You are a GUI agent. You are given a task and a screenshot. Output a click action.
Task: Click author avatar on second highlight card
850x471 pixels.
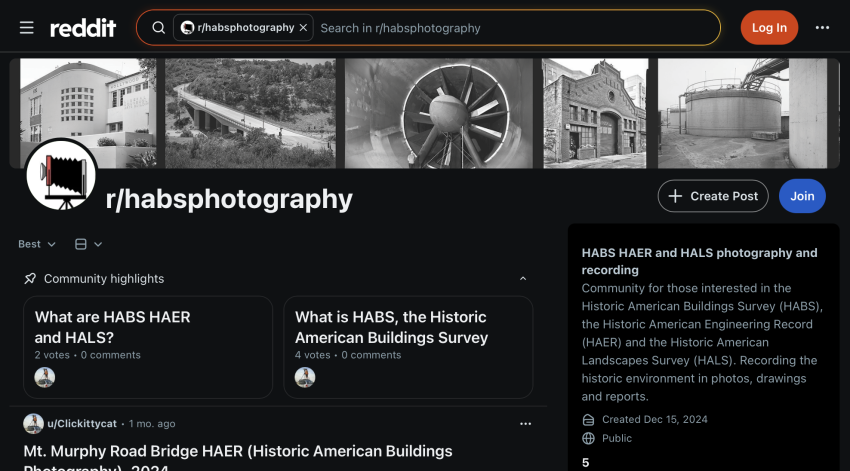305,377
